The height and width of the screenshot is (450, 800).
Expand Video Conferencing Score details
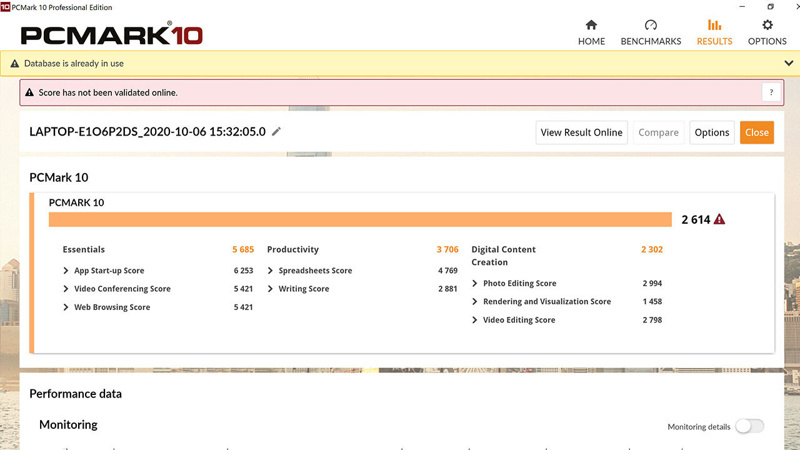tap(66, 289)
